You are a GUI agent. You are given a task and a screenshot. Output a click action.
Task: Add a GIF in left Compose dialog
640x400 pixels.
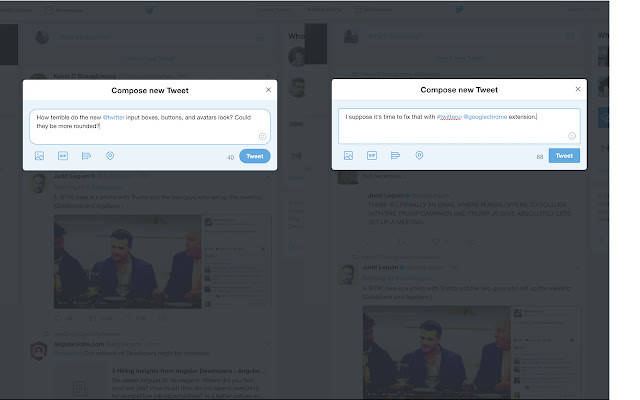pos(63,156)
